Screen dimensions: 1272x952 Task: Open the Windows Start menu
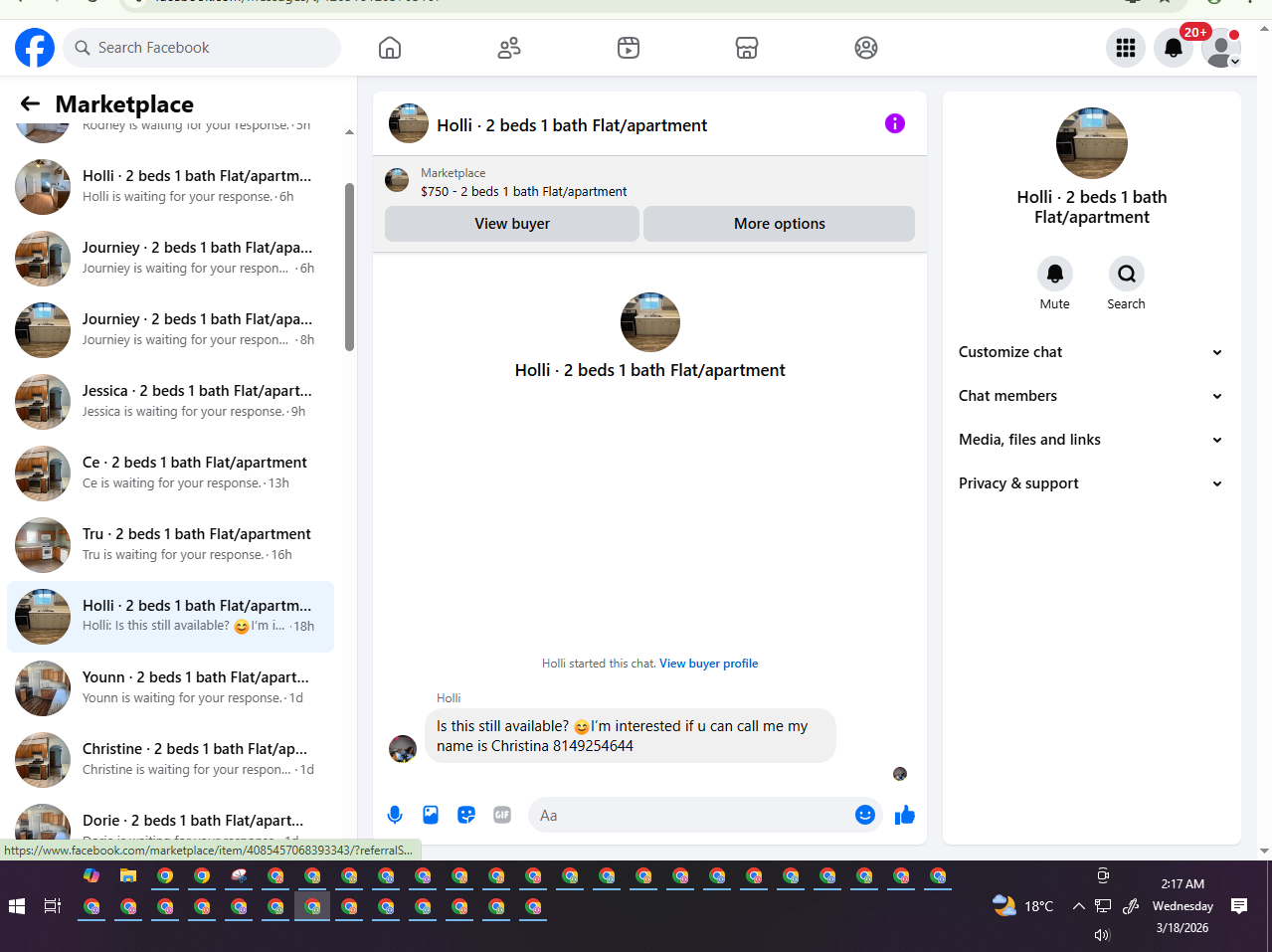pos(16,906)
